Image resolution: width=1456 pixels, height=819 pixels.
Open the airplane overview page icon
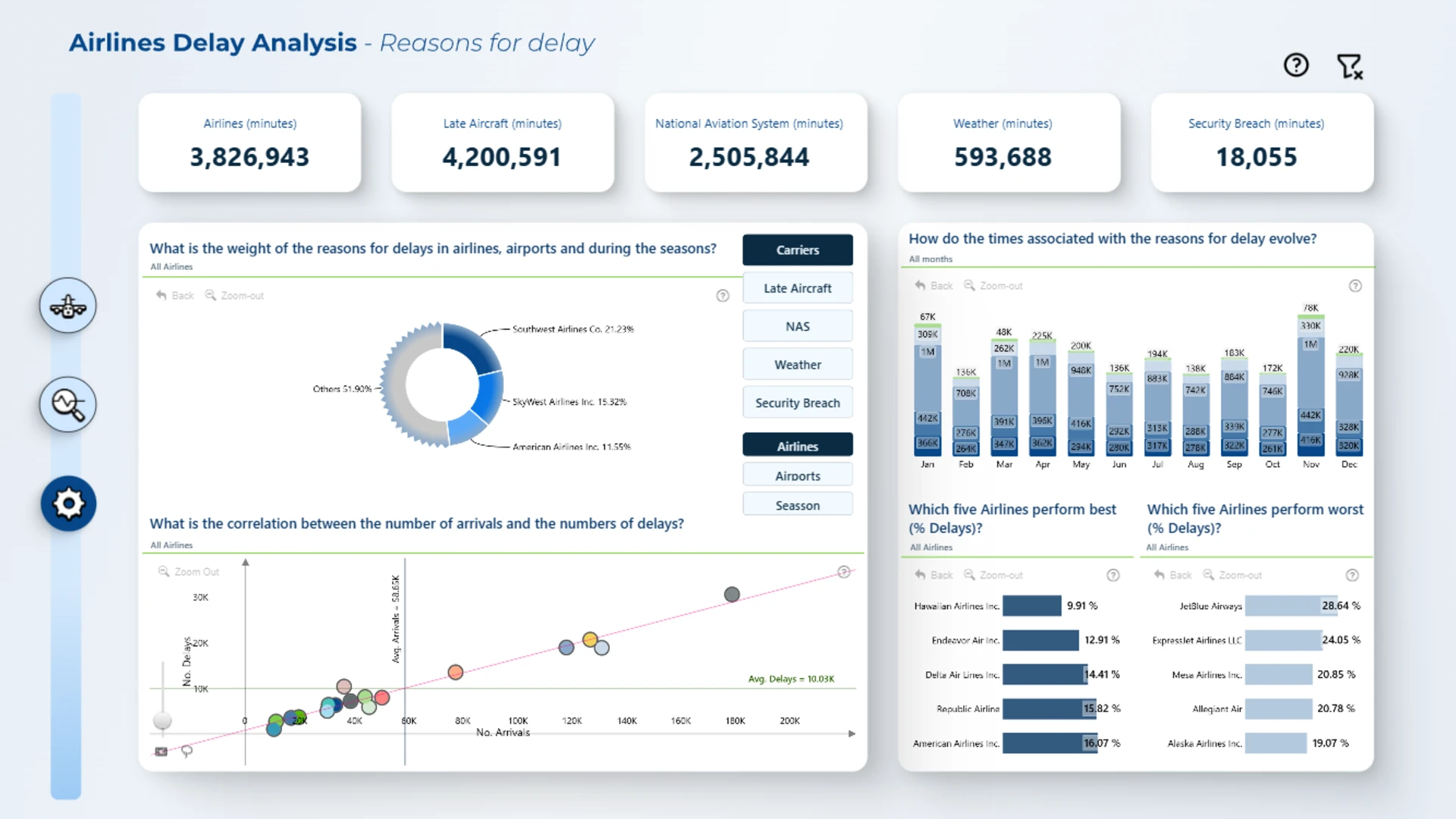[x=68, y=306]
